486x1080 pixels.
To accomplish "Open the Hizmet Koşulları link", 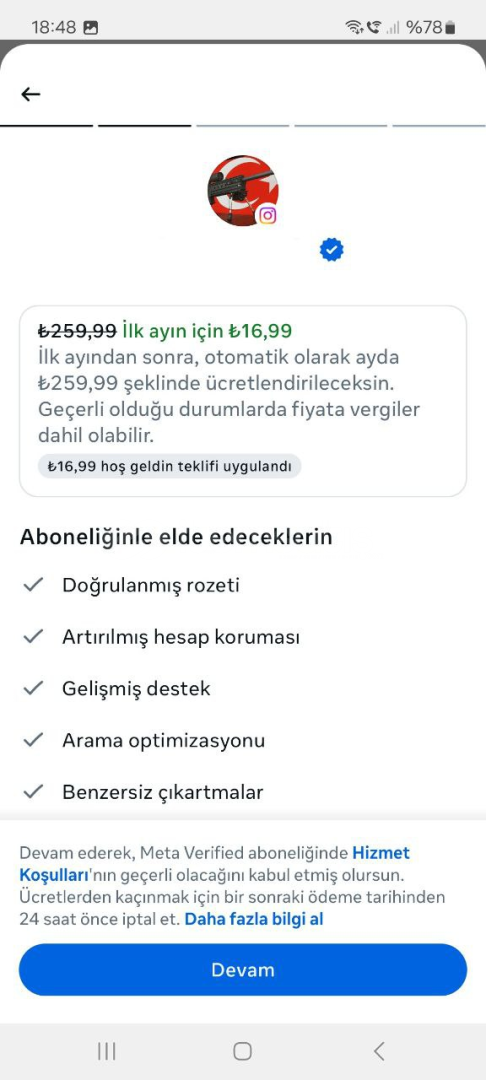I will (215, 865).
